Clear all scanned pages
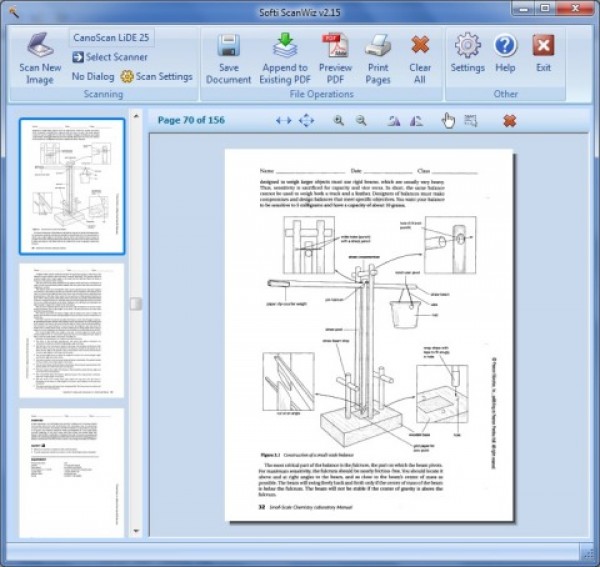Image resolution: width=600 pixels, height=567 pixels. pyautogui.click(x=420, y=45)
